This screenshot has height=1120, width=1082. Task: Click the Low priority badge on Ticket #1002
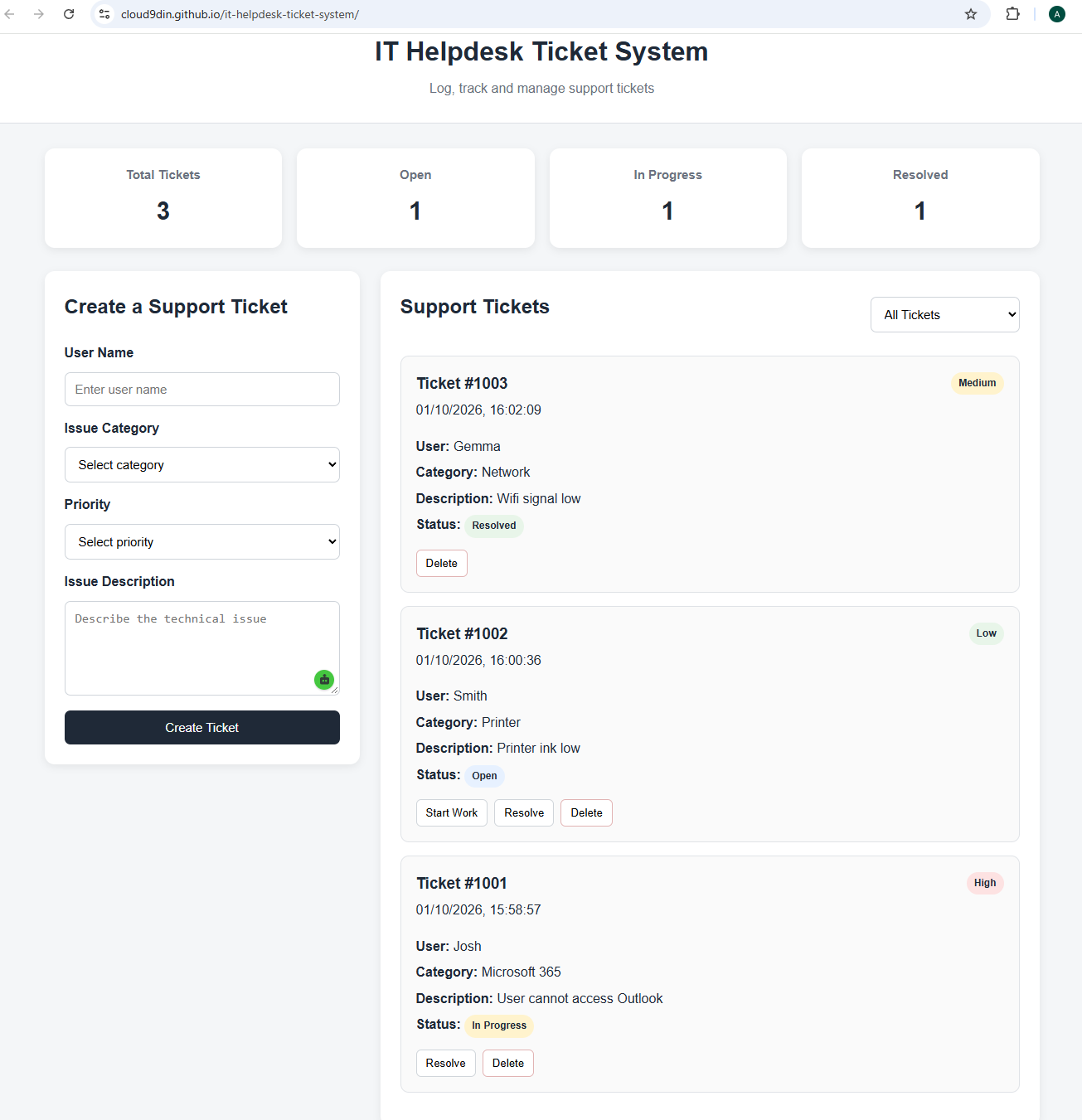click(x=987, y=633)
